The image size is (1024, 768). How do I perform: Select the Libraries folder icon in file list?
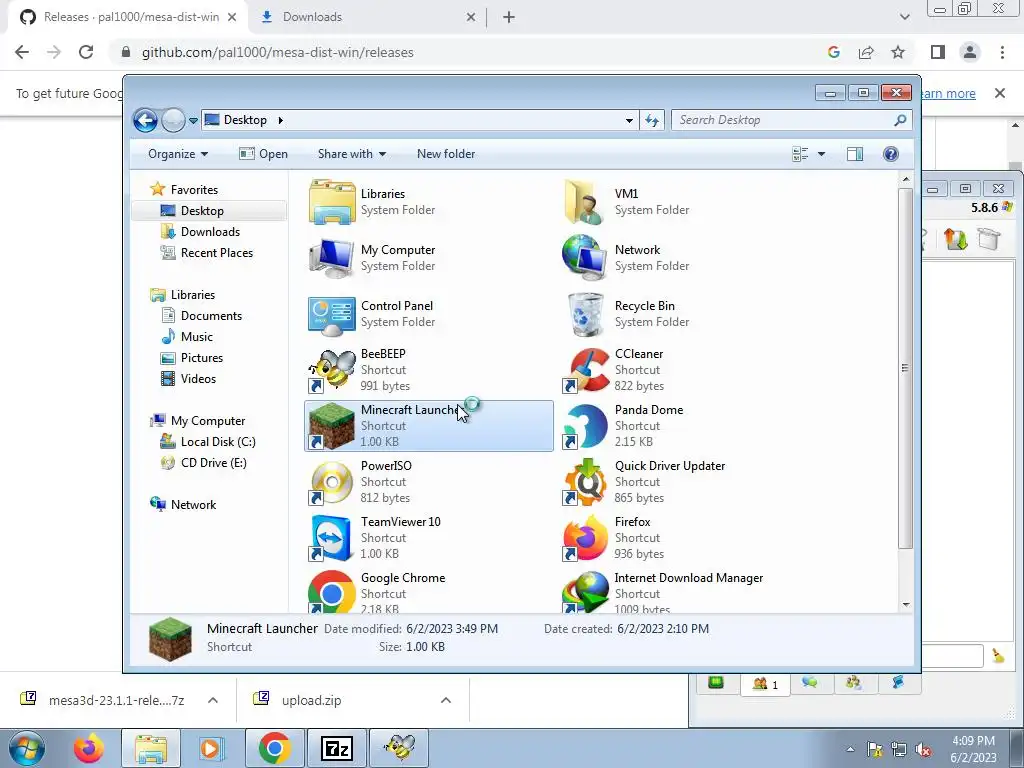pos(332,202)
